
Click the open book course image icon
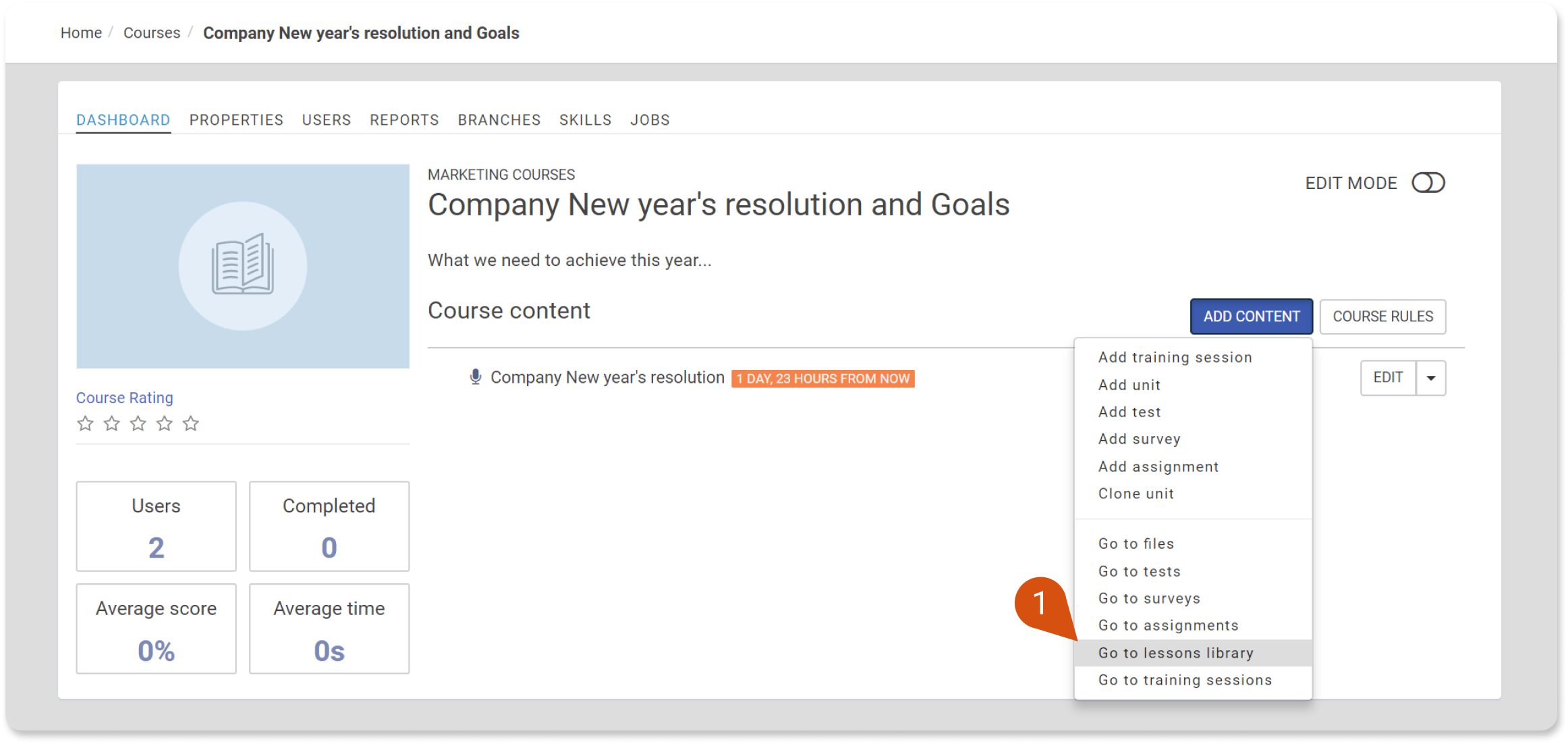pyautogui.click(x=243, y=265)
